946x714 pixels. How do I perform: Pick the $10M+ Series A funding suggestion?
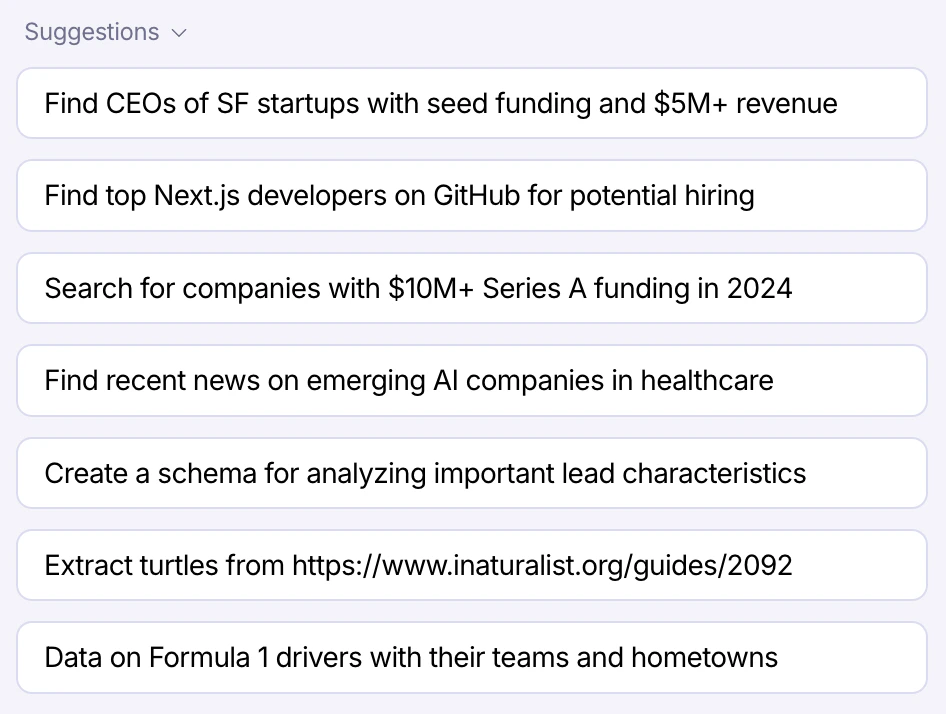(472, 288)
